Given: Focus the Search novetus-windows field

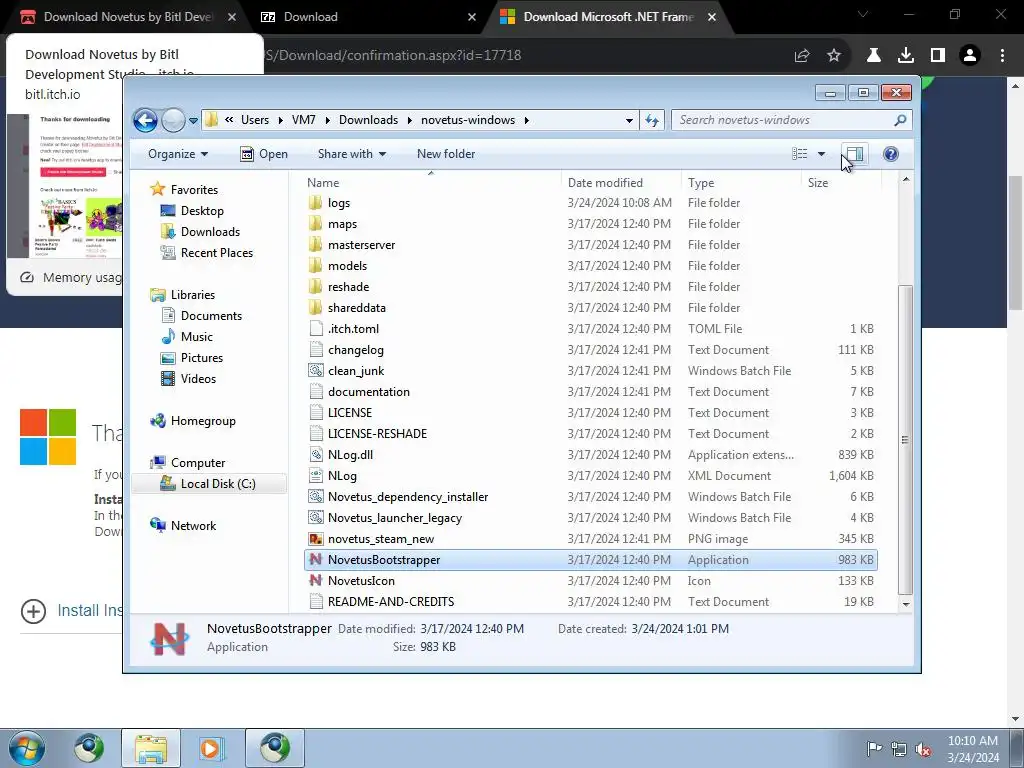Looking at the screenshot, I should pos(791,120).
